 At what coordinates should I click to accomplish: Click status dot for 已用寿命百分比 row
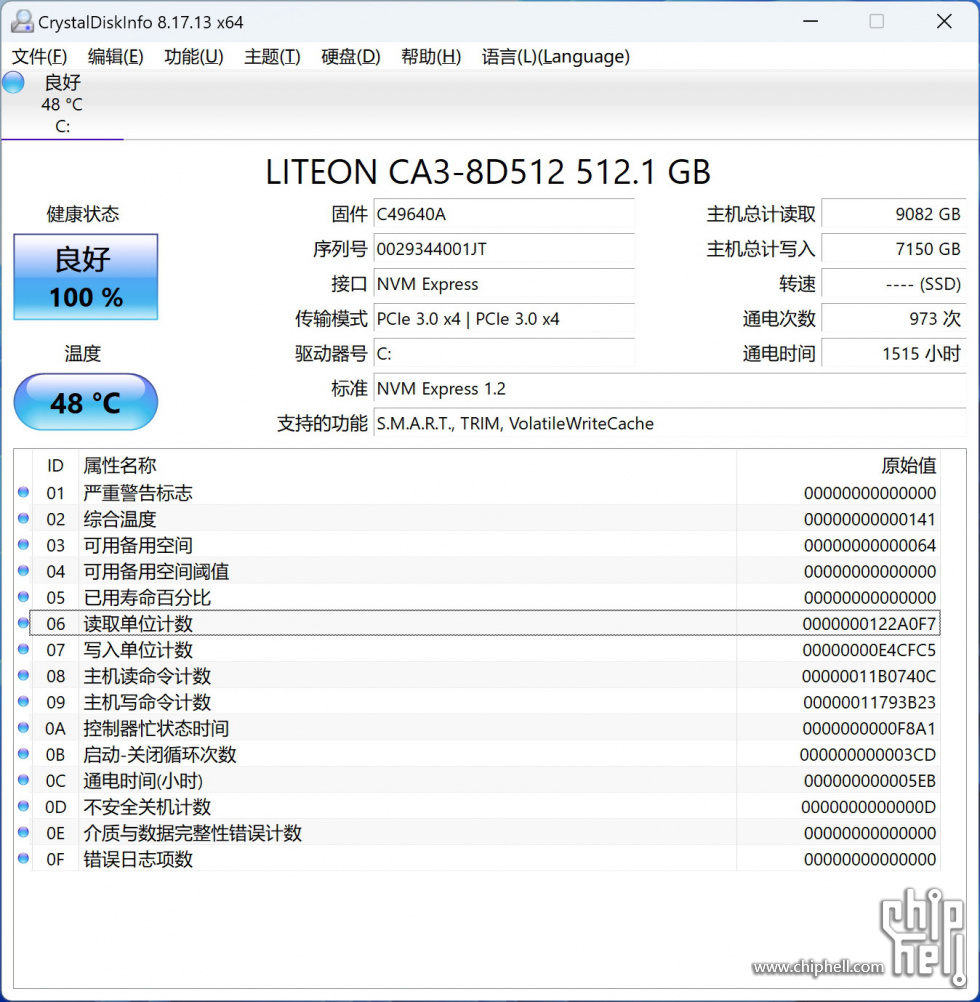[x=24, y=597]
